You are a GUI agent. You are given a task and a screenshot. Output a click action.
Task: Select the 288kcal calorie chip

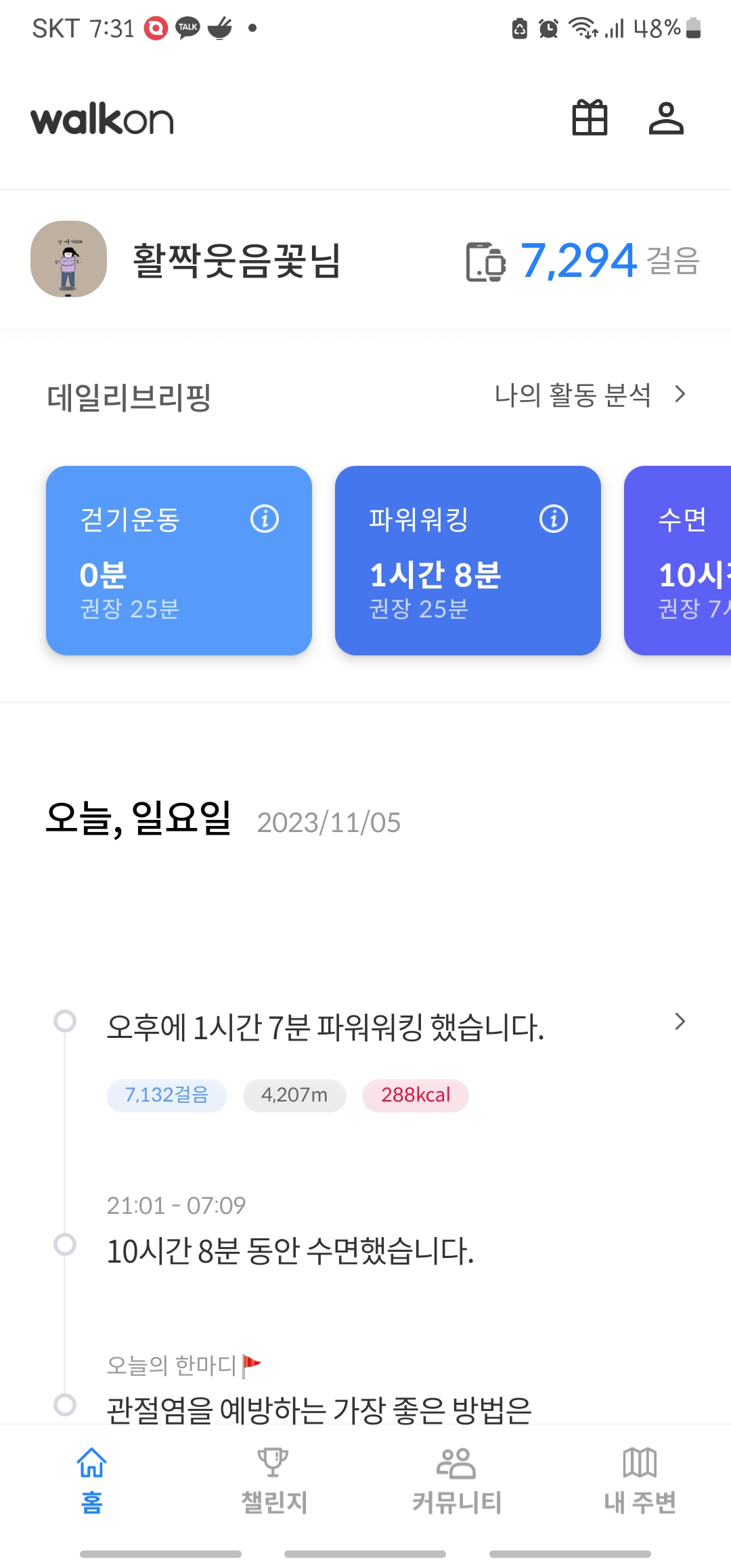coord(416,1095)
